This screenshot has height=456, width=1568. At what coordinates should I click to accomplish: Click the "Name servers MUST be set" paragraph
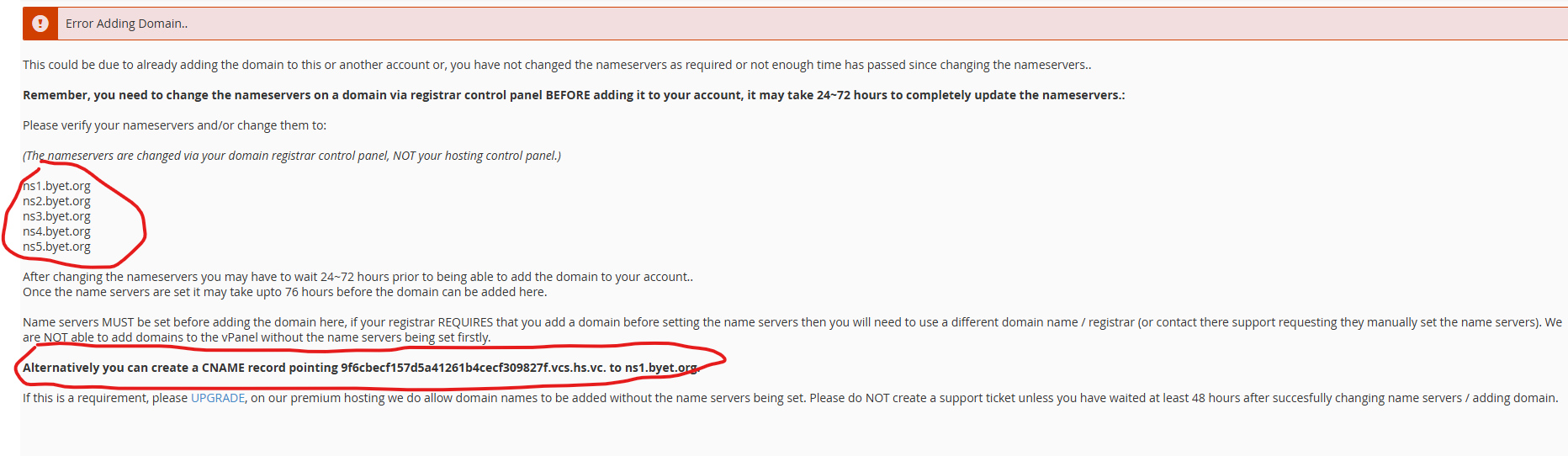791,322
